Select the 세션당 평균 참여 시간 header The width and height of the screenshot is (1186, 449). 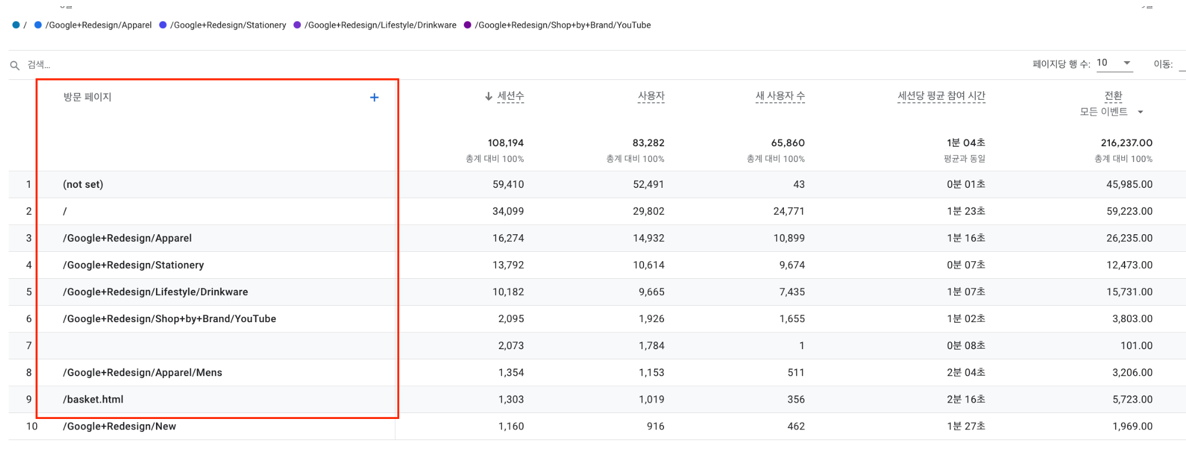[x=941, y=97]
